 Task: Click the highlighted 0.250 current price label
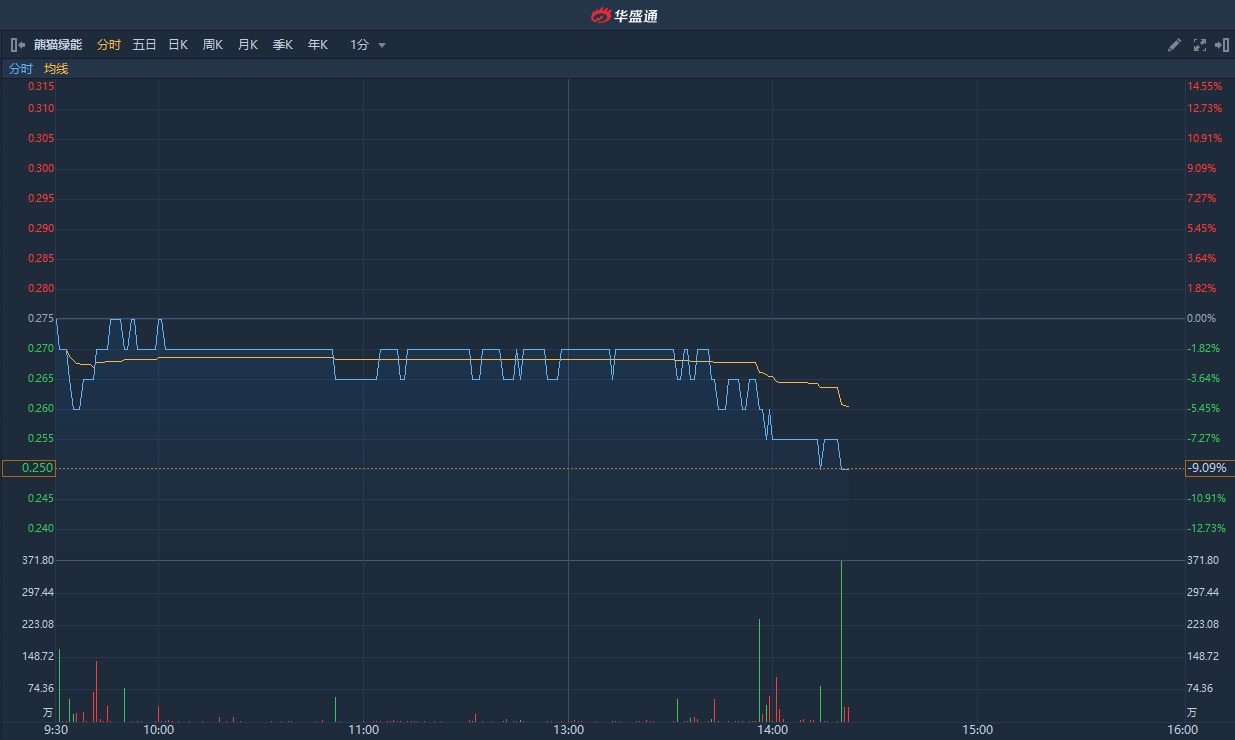click(29, 468)
